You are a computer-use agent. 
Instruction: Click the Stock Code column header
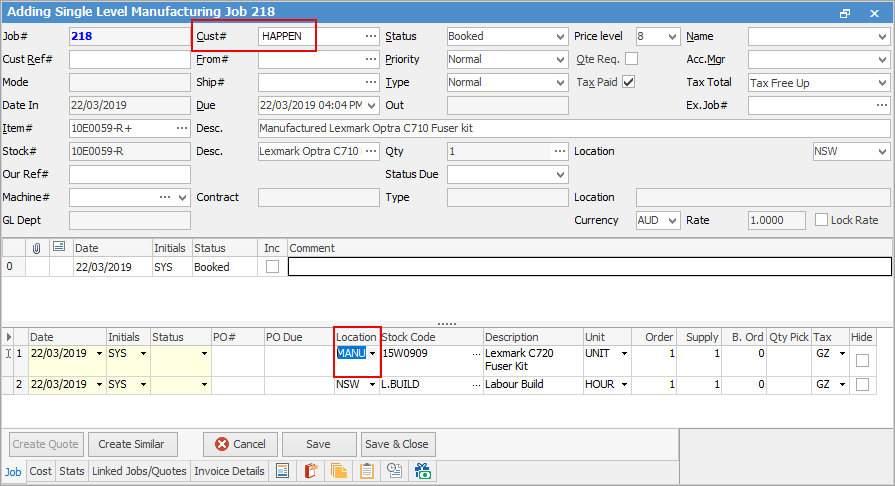[x=432, y=337]
